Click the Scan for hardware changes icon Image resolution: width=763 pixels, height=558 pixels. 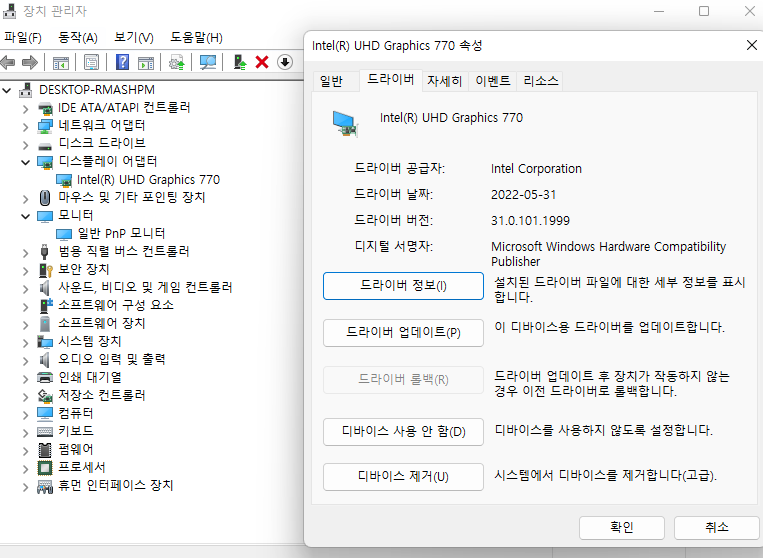208,62
